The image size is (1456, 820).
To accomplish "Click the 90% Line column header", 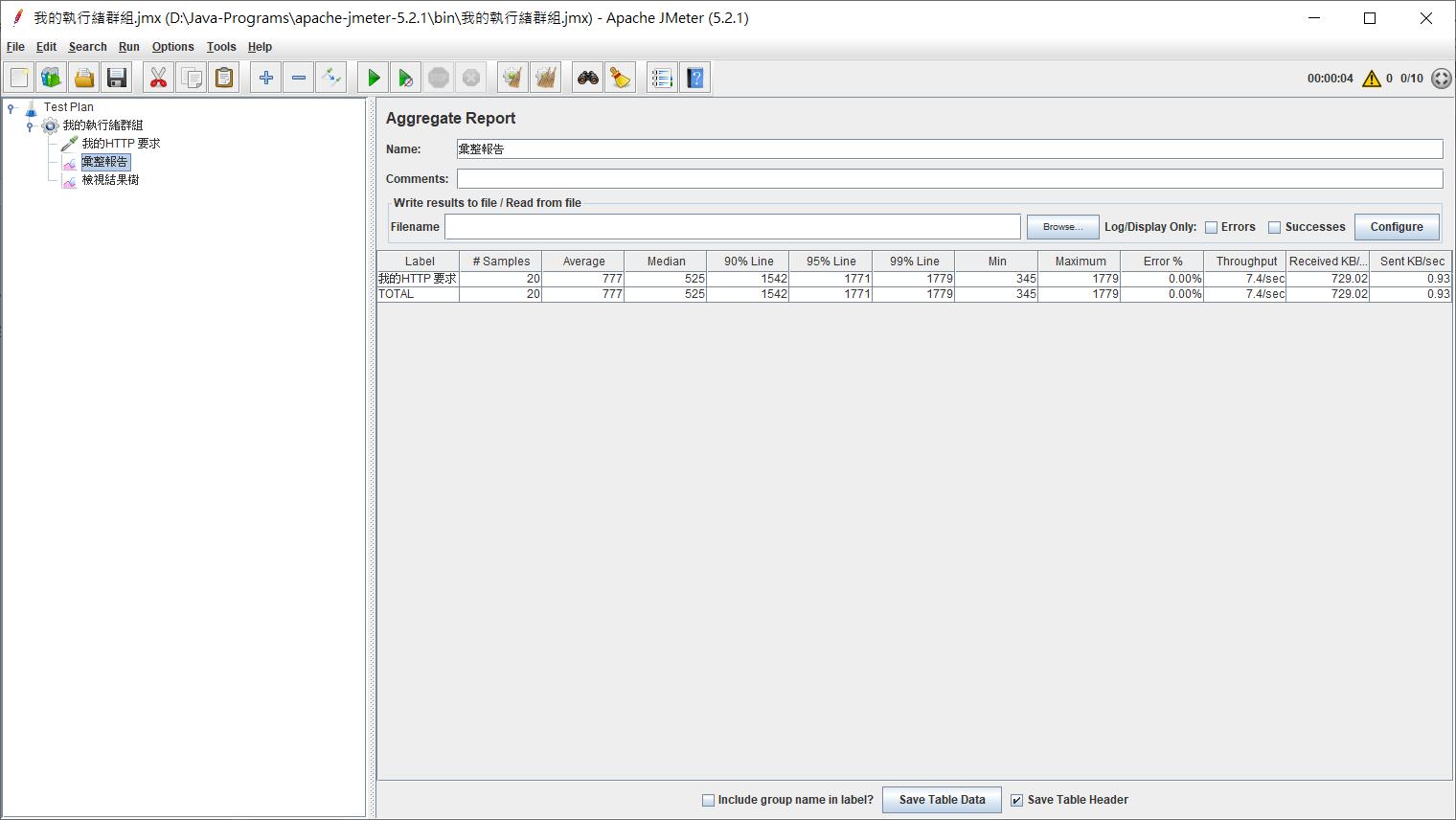I will (x=748, y=262).
